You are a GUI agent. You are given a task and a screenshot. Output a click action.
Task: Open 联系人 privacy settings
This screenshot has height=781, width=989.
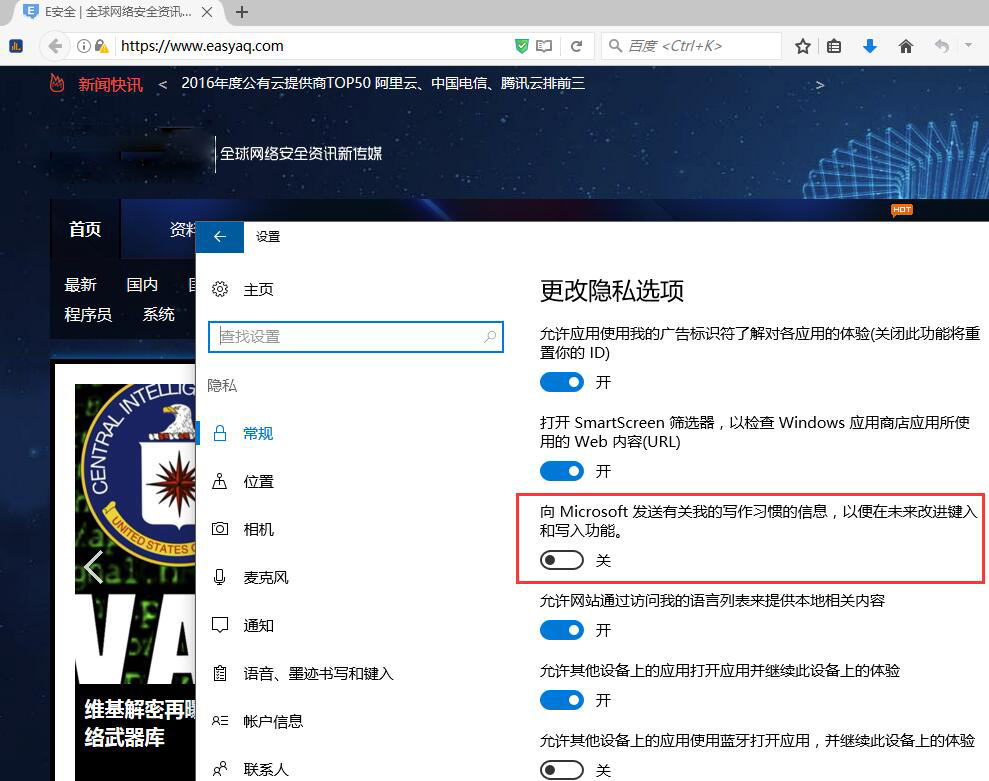266,770
